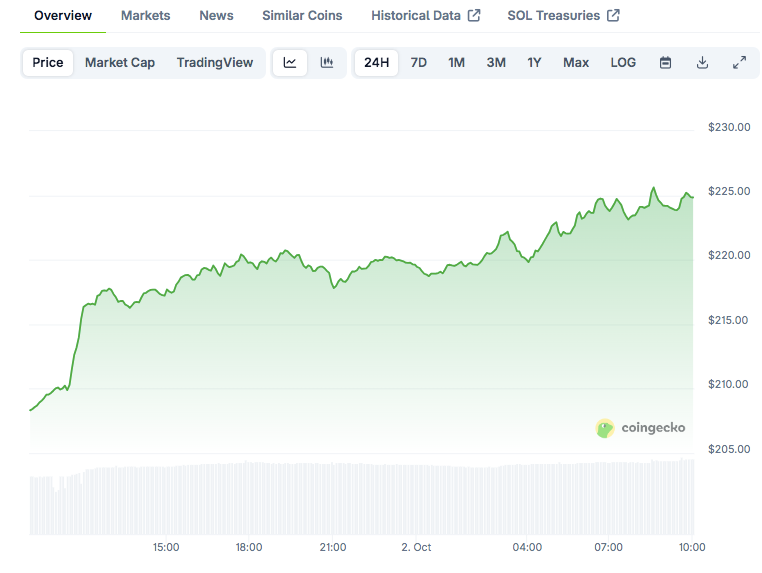Open the Similar Coins tab
This screenshot has height=573, width=762.
[x=302, y=16]
